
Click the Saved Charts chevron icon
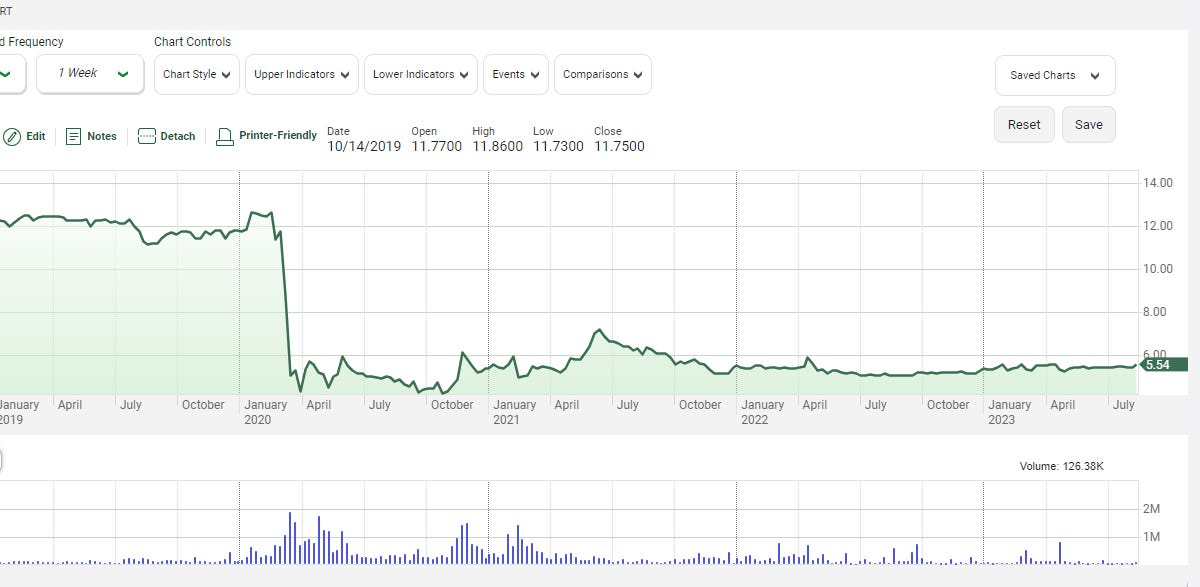click(x=1095, y=75)
